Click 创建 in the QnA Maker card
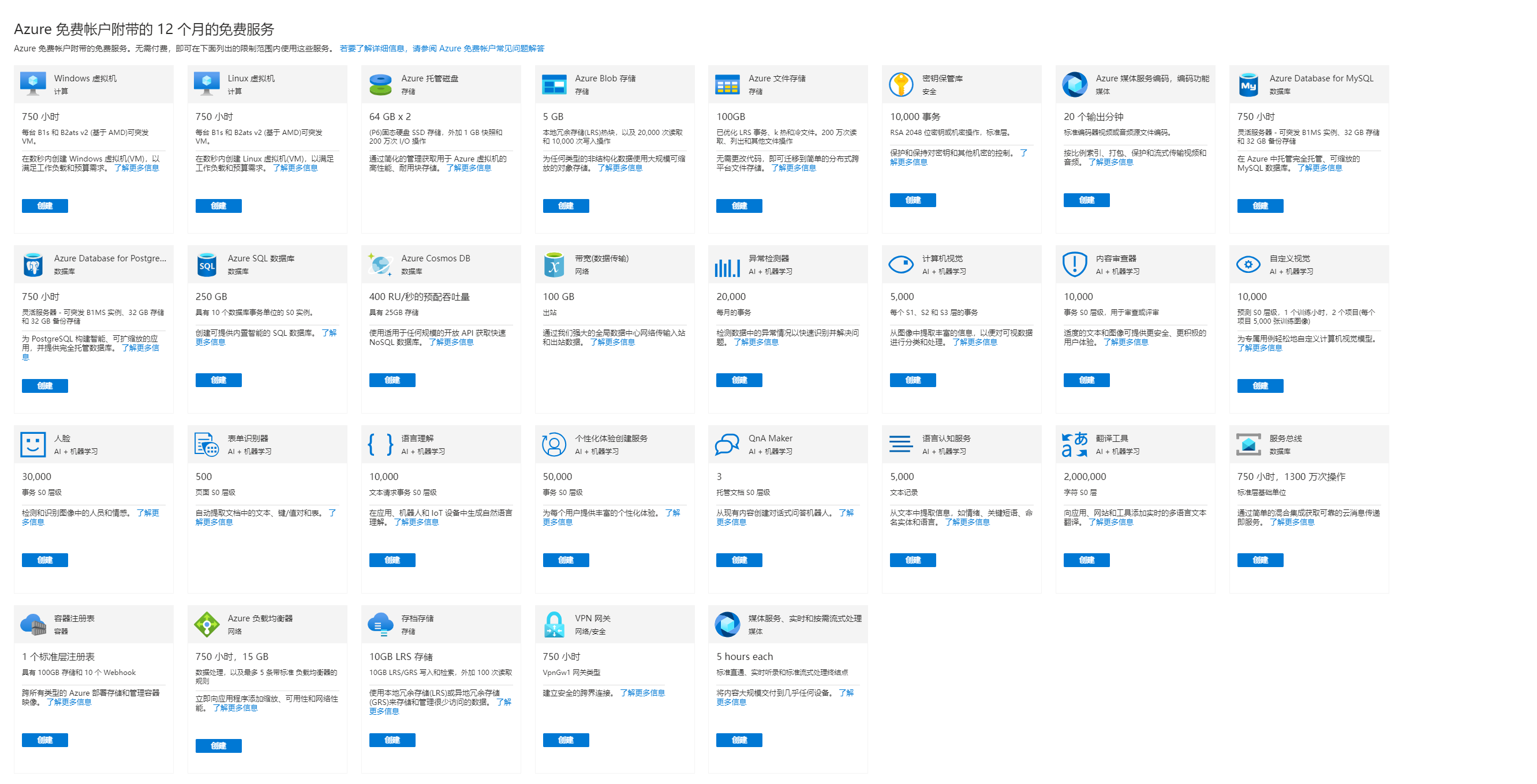1537x784 pixels. 739,560
